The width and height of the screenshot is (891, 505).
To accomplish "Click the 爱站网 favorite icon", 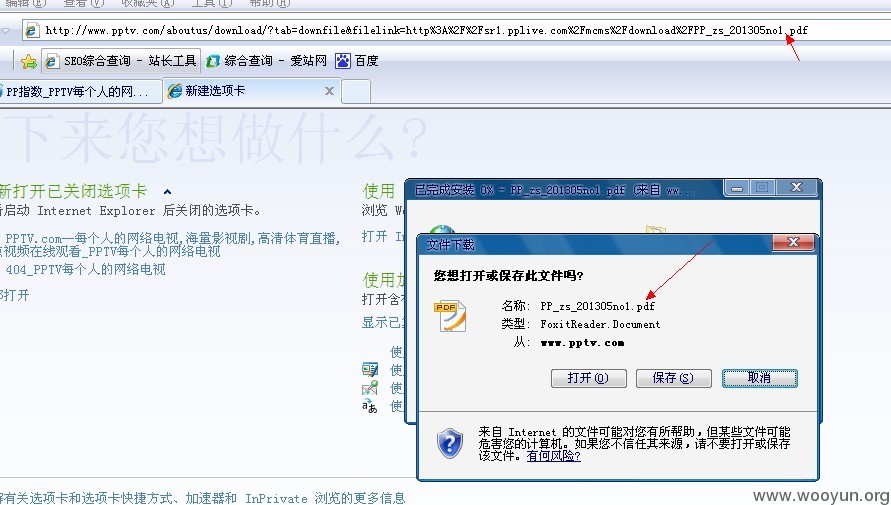I will 213,61.
